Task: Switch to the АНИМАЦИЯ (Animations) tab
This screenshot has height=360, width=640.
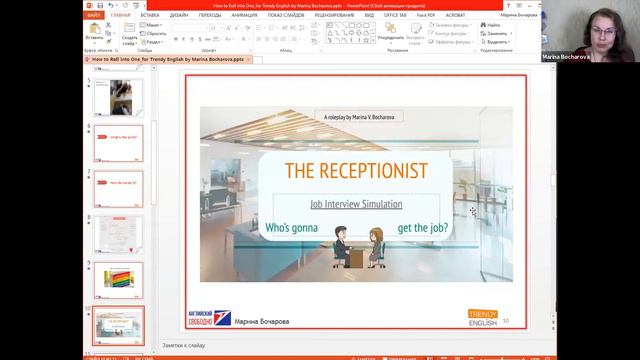Action: (244, 15)
